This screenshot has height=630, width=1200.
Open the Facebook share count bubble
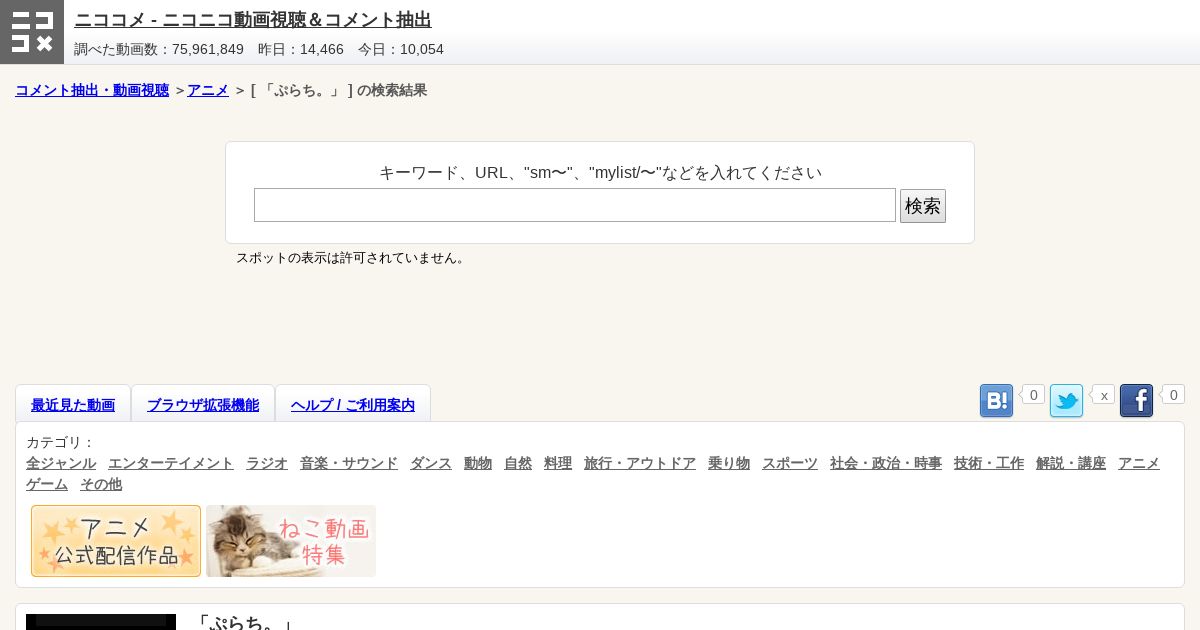tap(1173, 395)
